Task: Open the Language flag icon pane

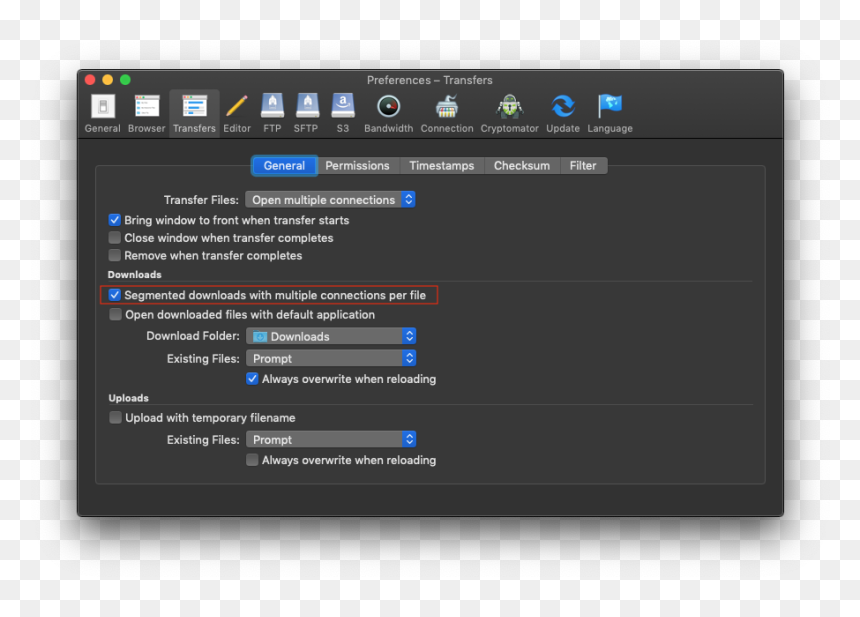Action: [x=610, y=114]
